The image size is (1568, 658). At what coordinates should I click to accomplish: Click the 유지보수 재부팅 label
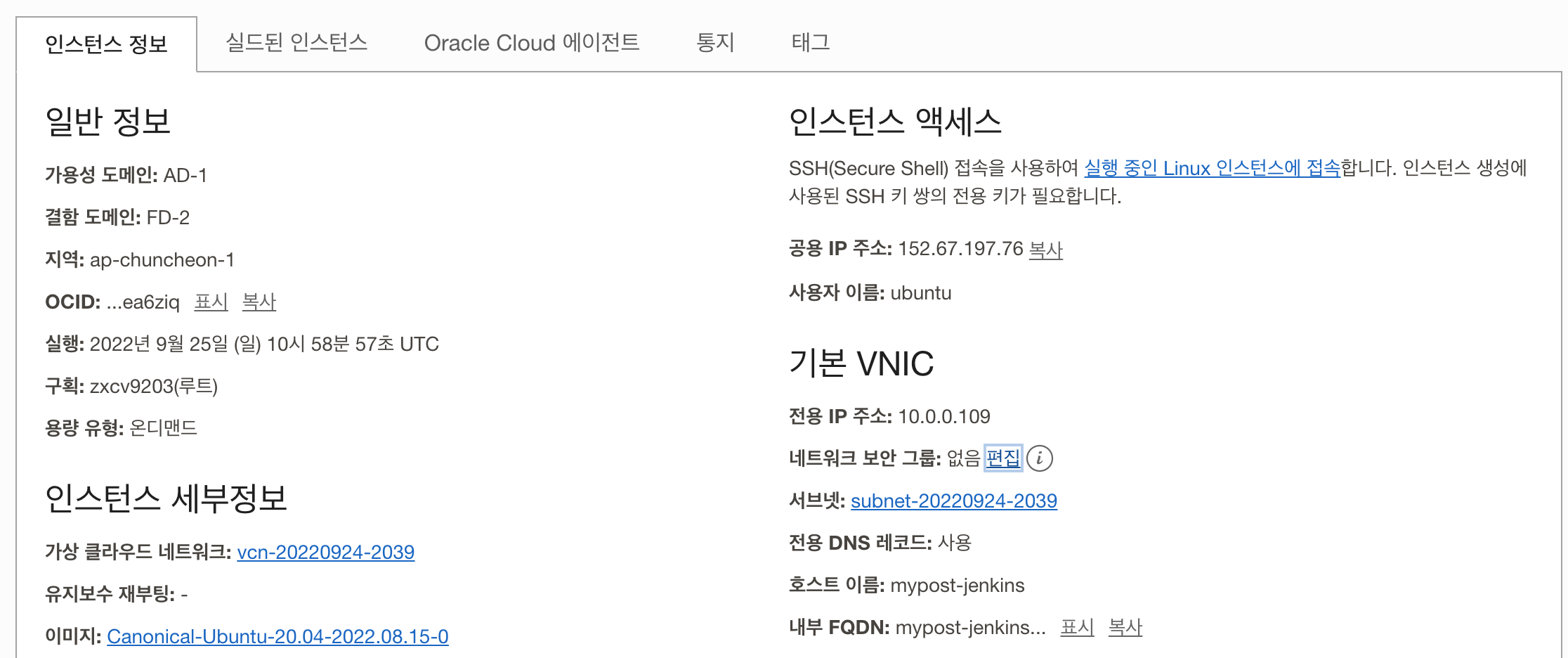[110, 595]
